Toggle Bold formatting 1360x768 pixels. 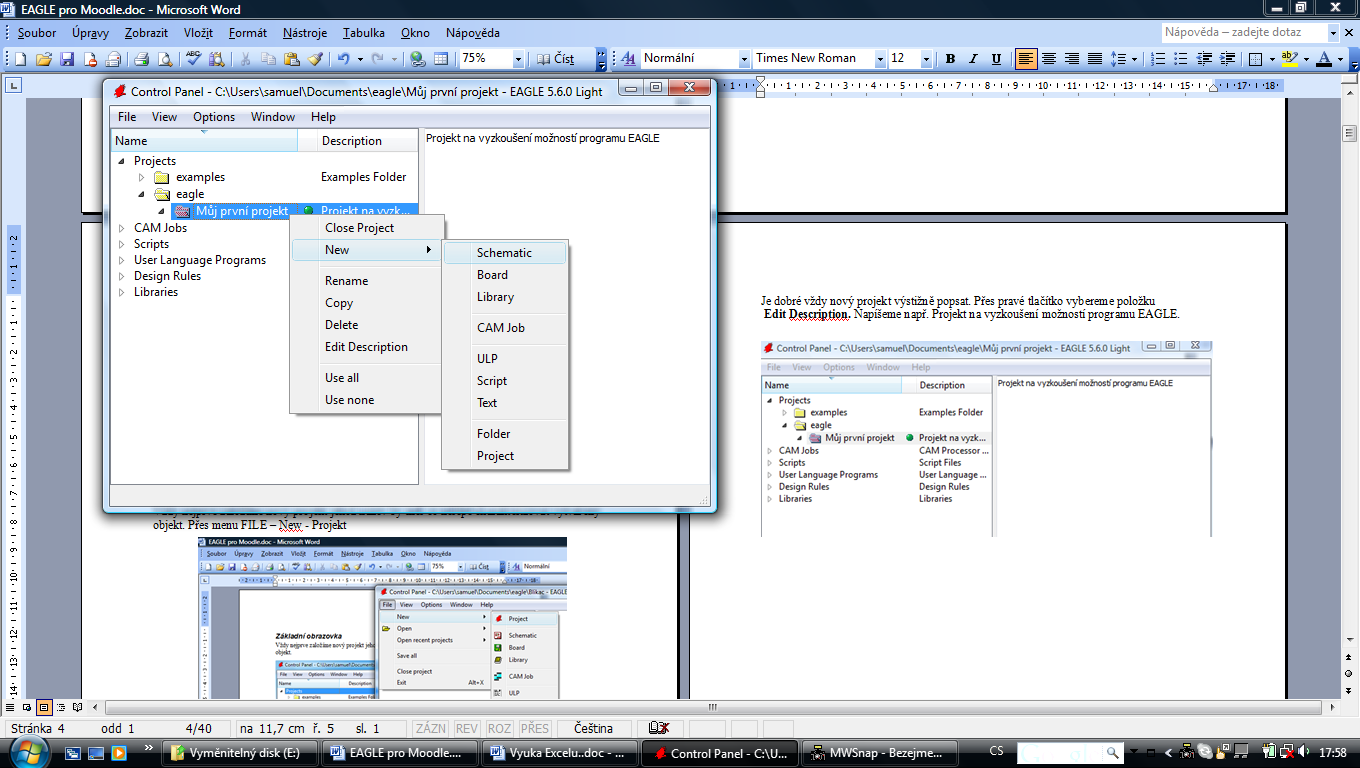click(950, 59)
